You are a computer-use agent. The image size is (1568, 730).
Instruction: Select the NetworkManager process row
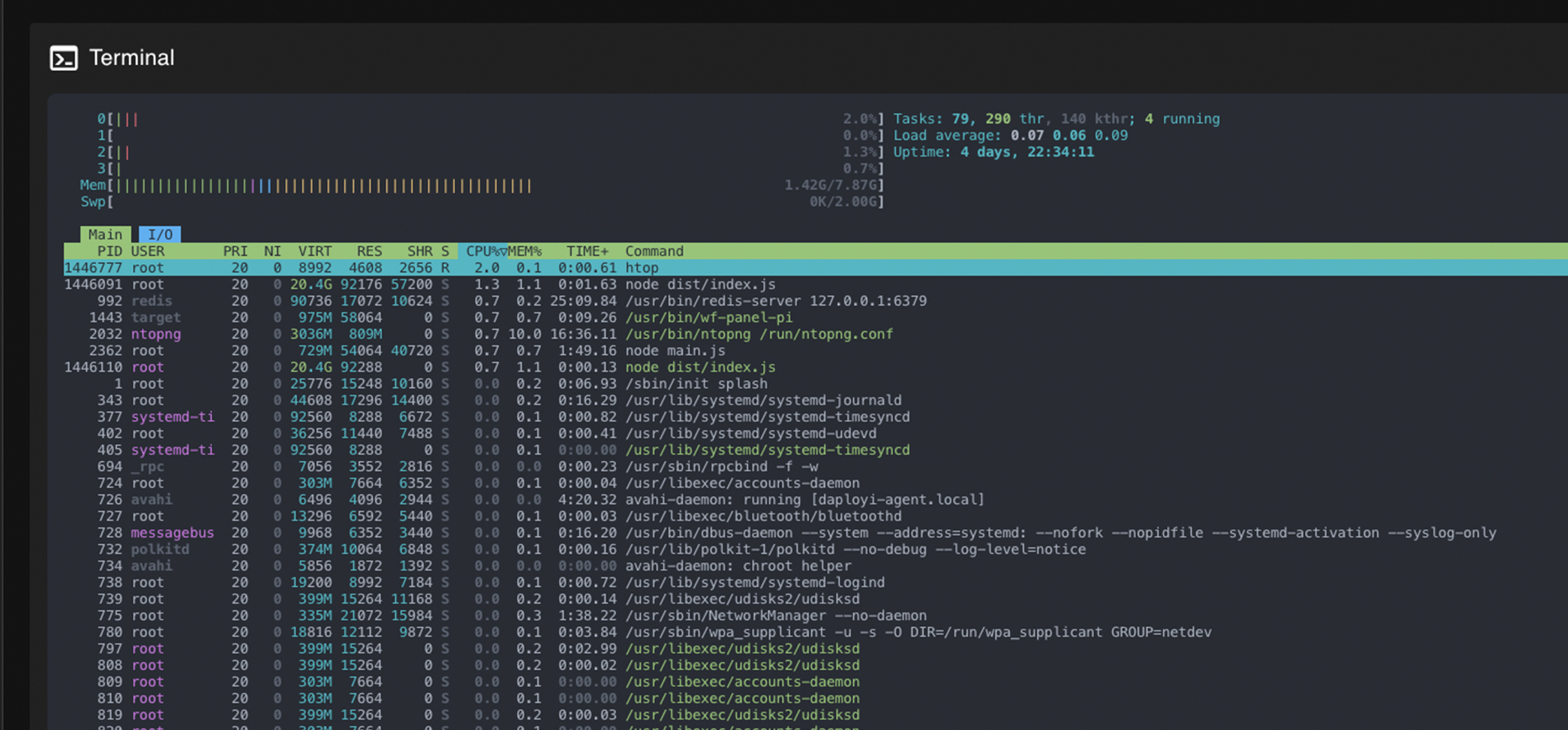coord(815,615)
